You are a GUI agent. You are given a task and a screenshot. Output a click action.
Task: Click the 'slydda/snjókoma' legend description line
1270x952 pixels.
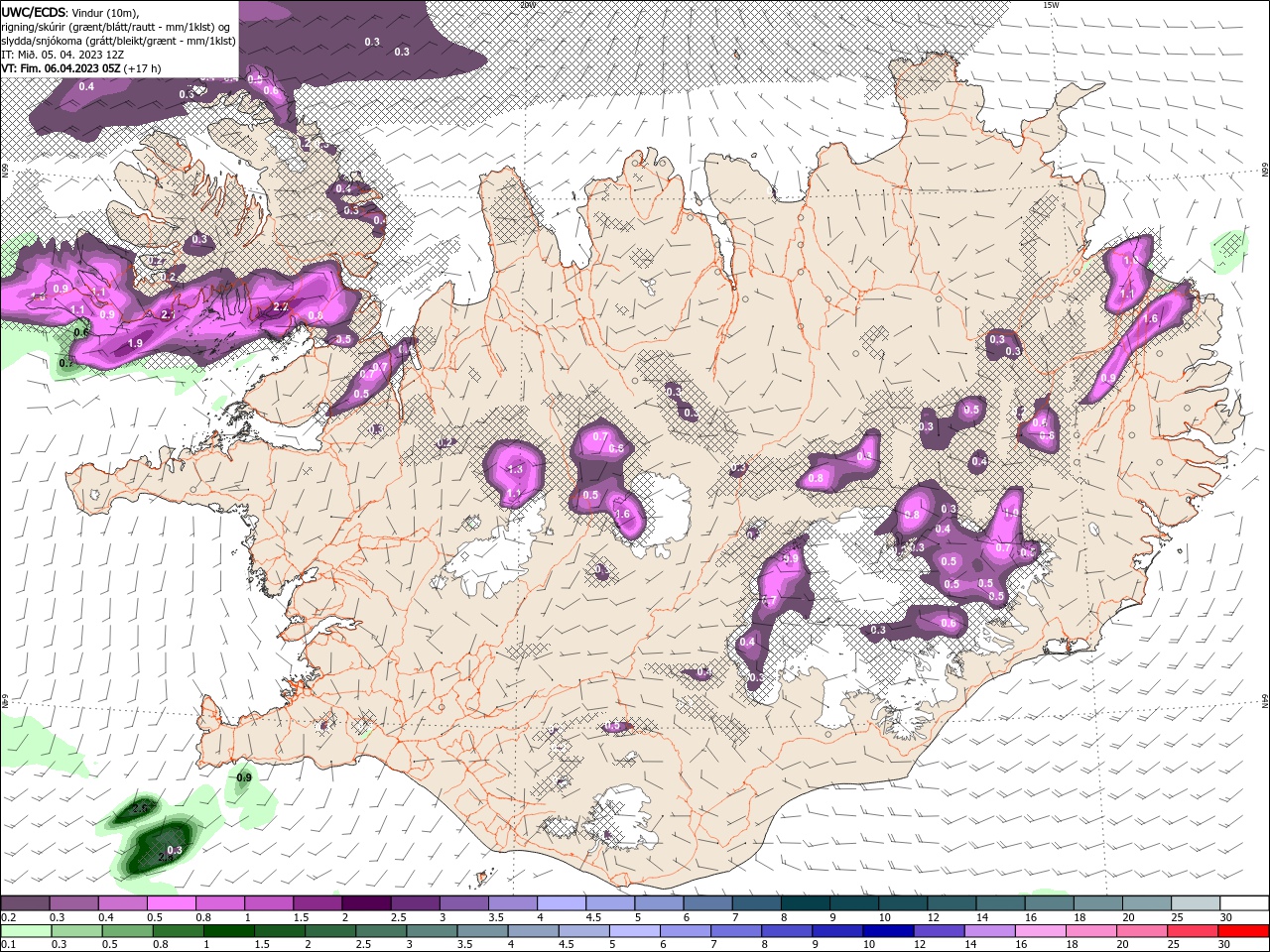click(x=118, y=41)
